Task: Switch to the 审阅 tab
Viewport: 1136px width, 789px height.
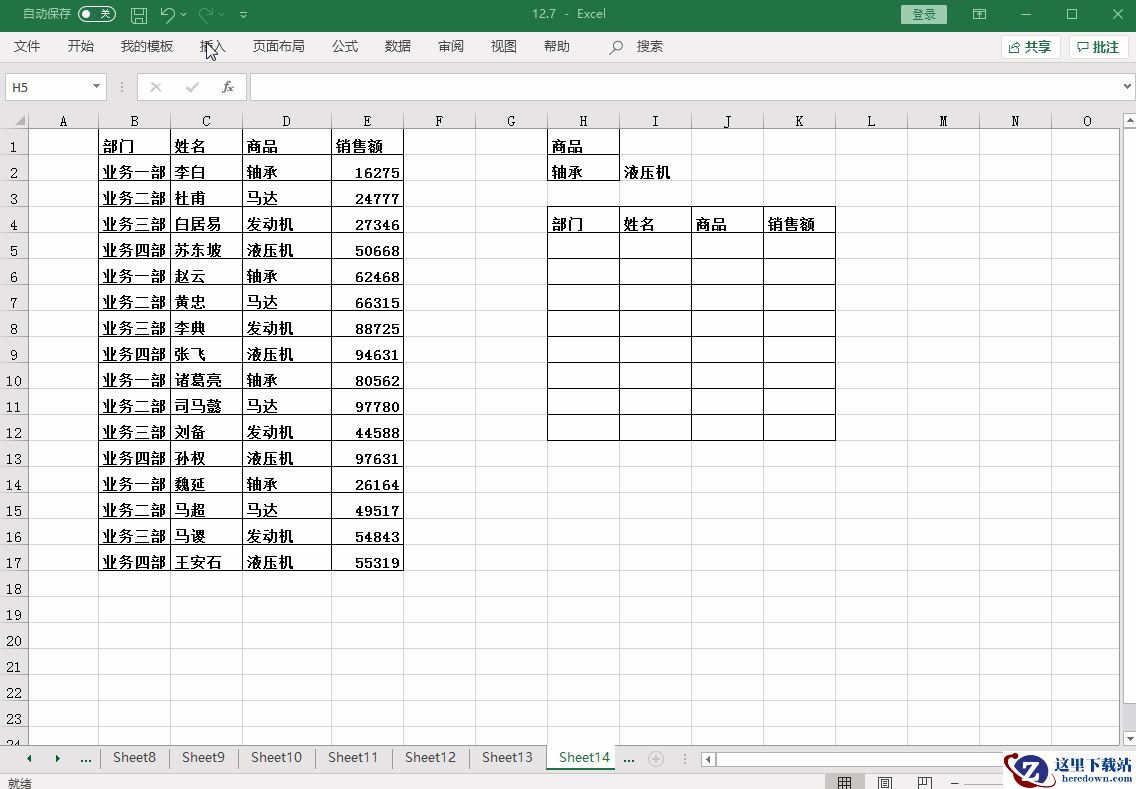Action: click(451, 46)
